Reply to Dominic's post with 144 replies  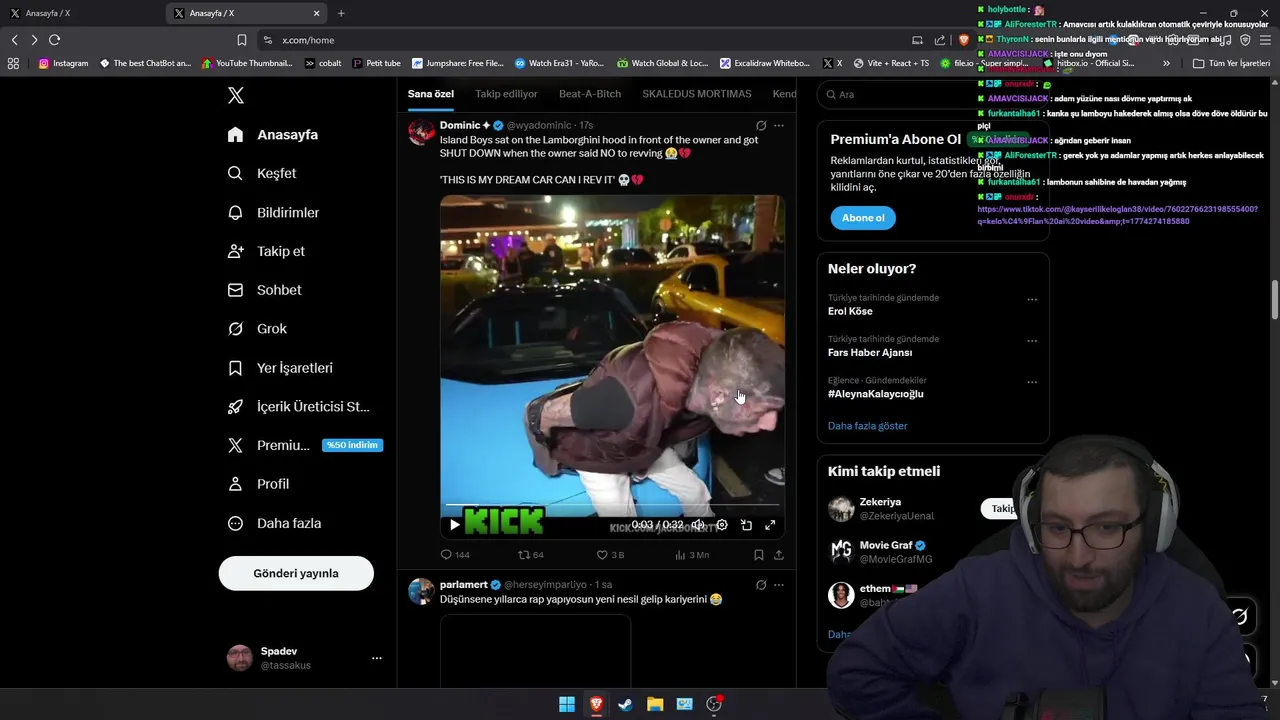[x=455, y=555]
